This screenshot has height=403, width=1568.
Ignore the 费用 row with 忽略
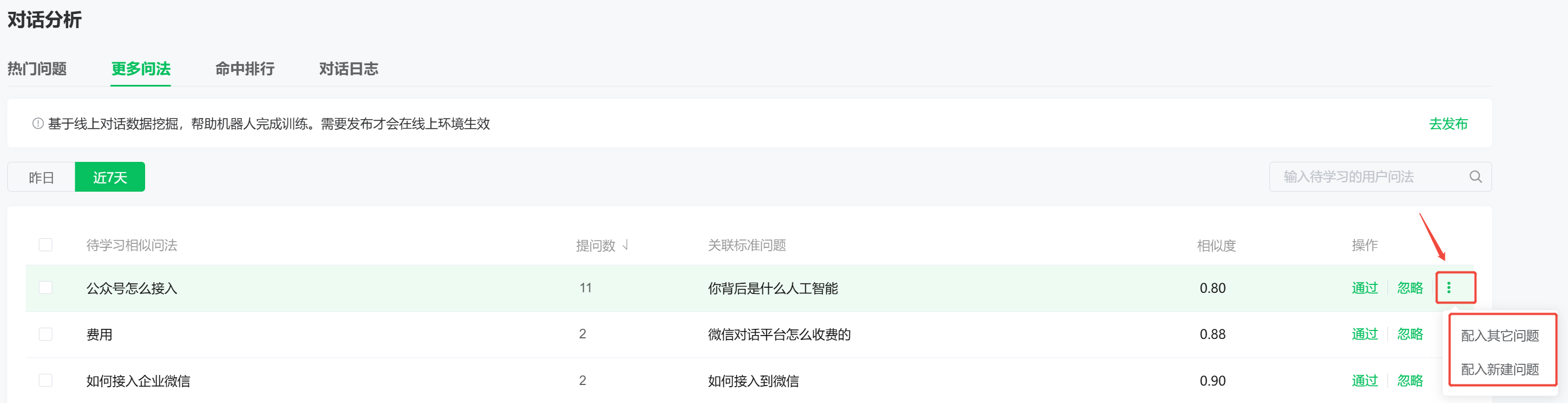pos(1410,334)
